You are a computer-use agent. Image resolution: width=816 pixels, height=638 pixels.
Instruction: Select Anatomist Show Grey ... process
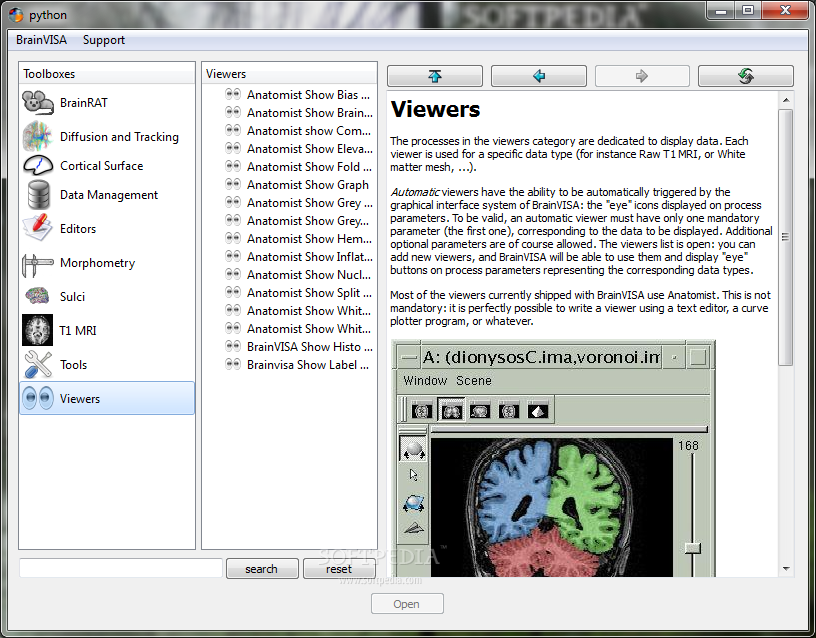pos(310,202)
